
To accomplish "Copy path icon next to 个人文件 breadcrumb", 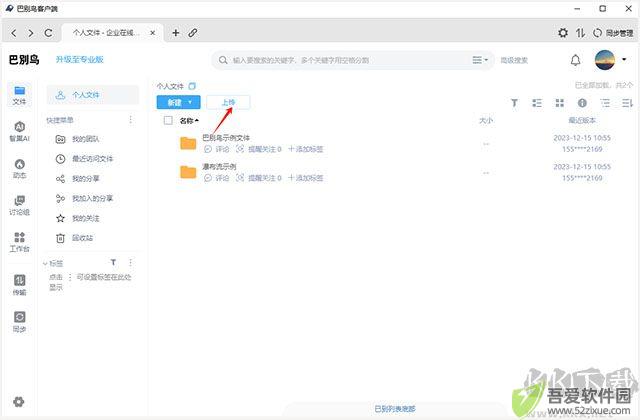I will tap(192, 86).
